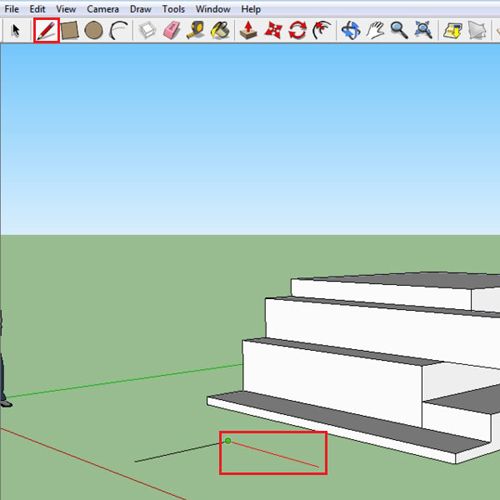Choose the Select arrow tool
This screenshot has width=500, height=500.
[15, 31]
